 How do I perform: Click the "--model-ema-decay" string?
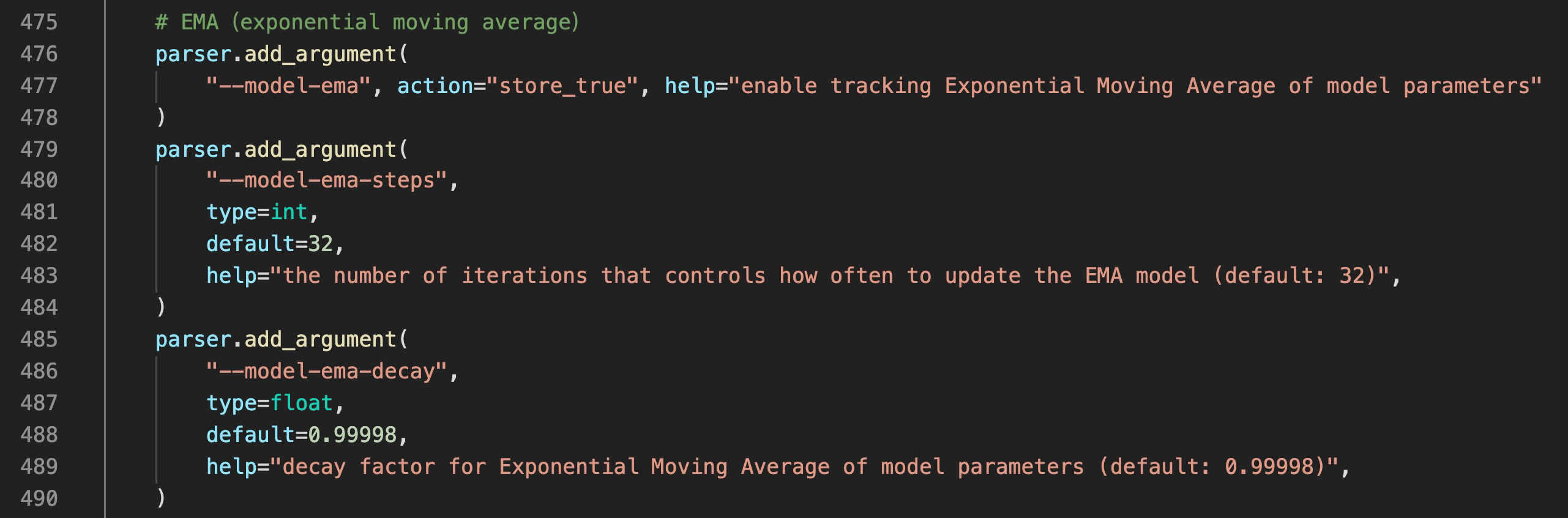[x=327, y=371]
